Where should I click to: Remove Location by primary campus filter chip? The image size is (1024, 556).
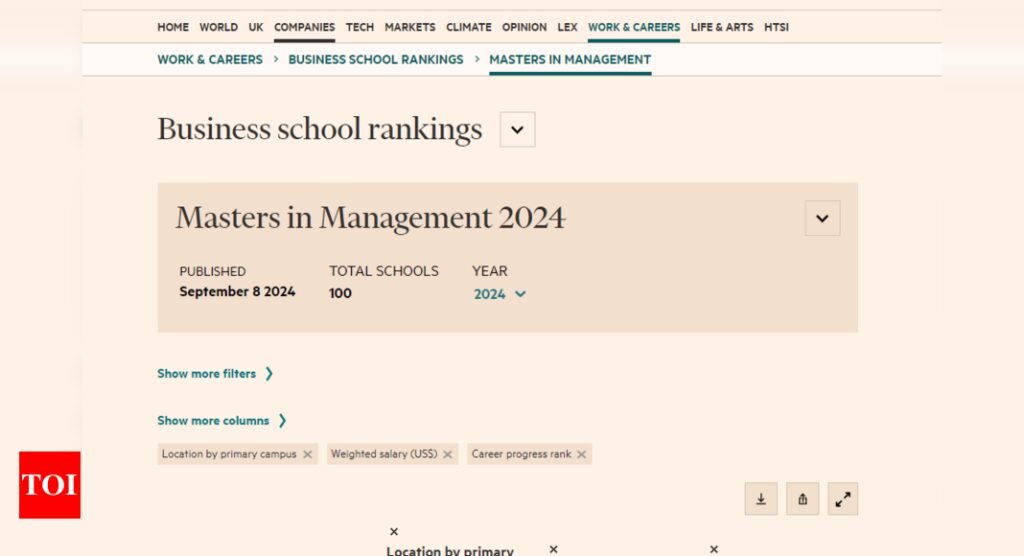coord(308,454)
